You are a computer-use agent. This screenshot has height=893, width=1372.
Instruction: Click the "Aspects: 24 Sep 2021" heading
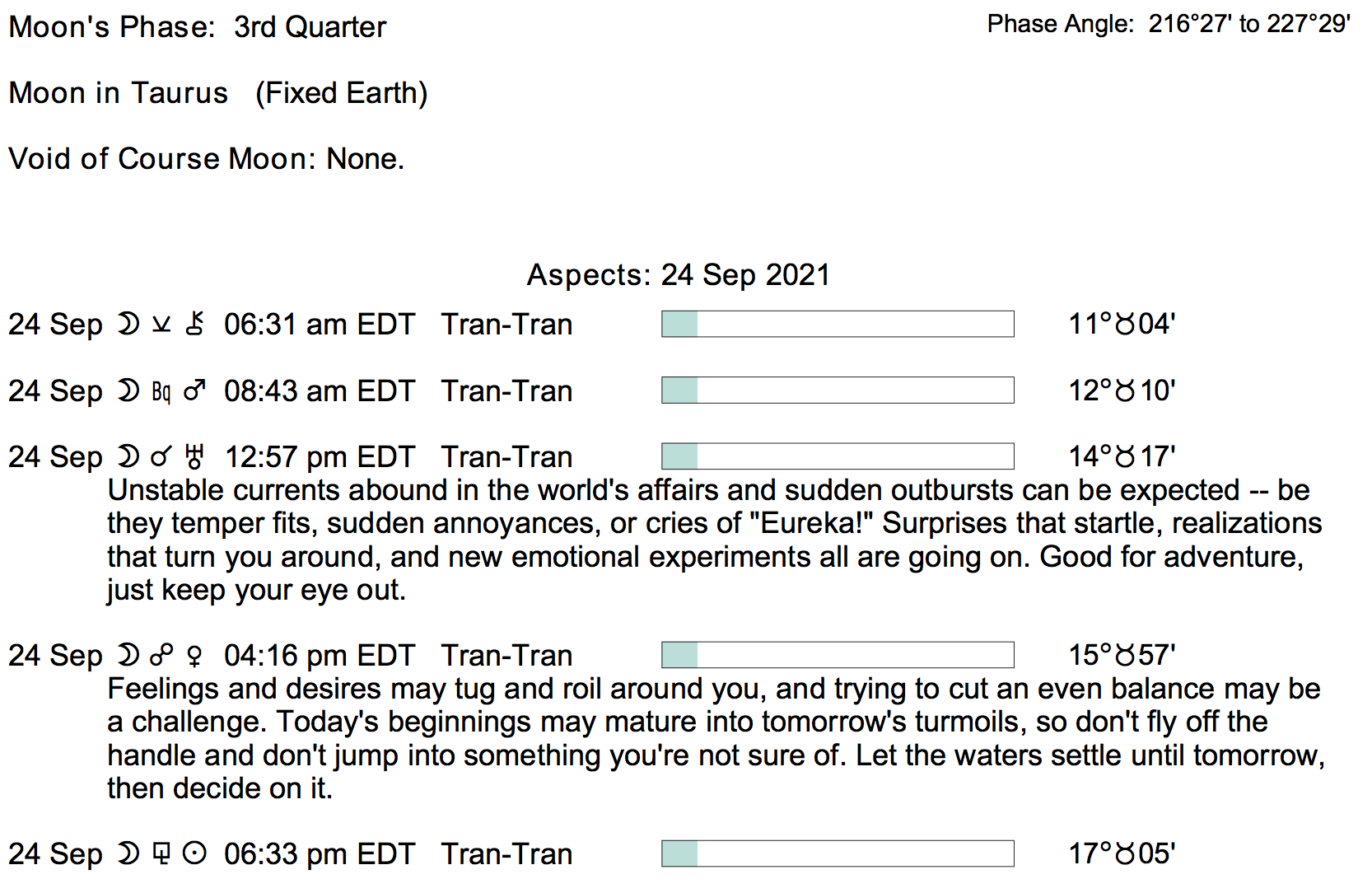679,274
